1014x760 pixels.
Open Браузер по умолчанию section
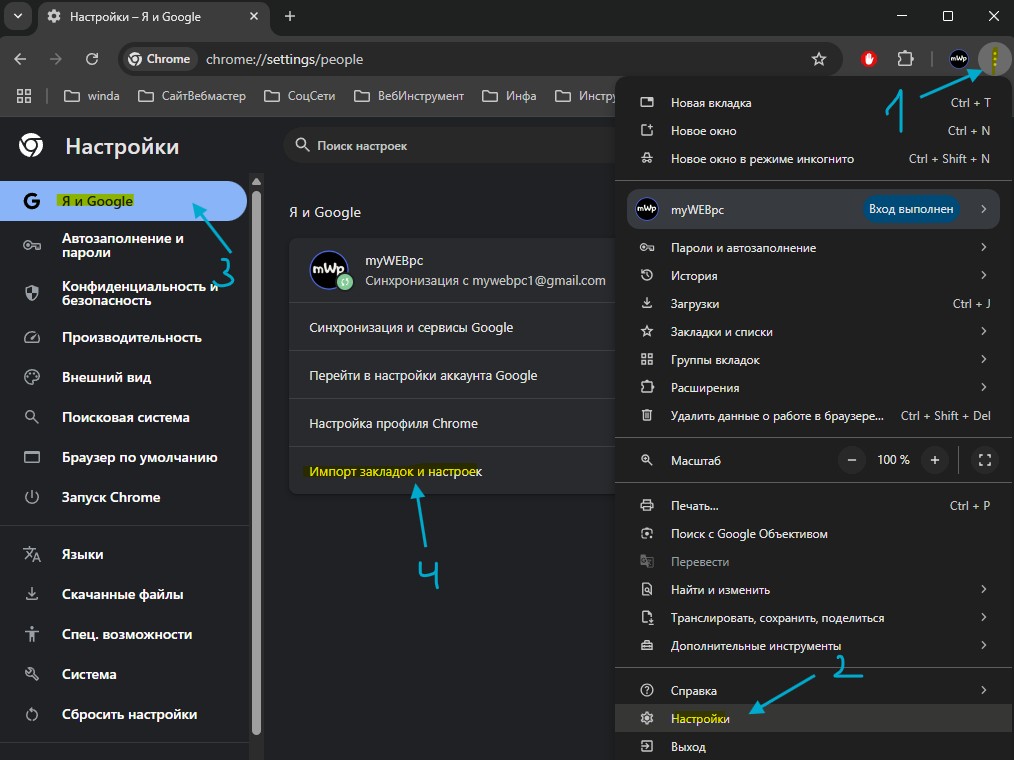point(124,457)
